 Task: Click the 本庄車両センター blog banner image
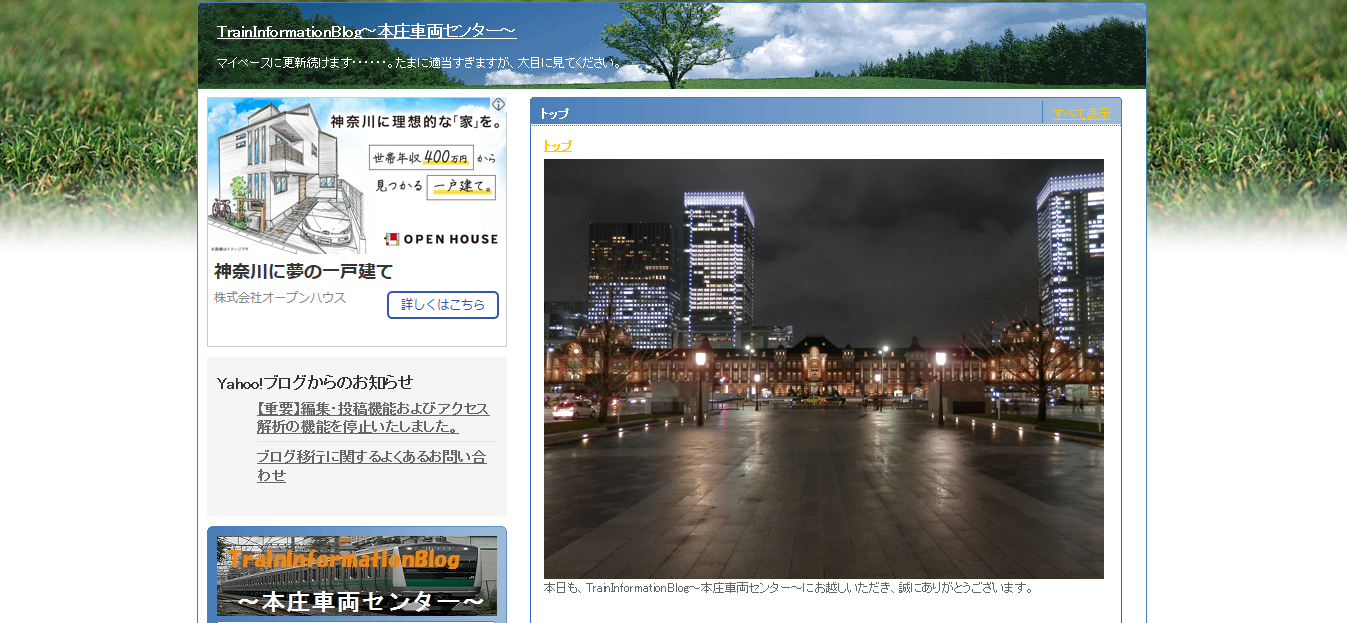tap(357, 576)
